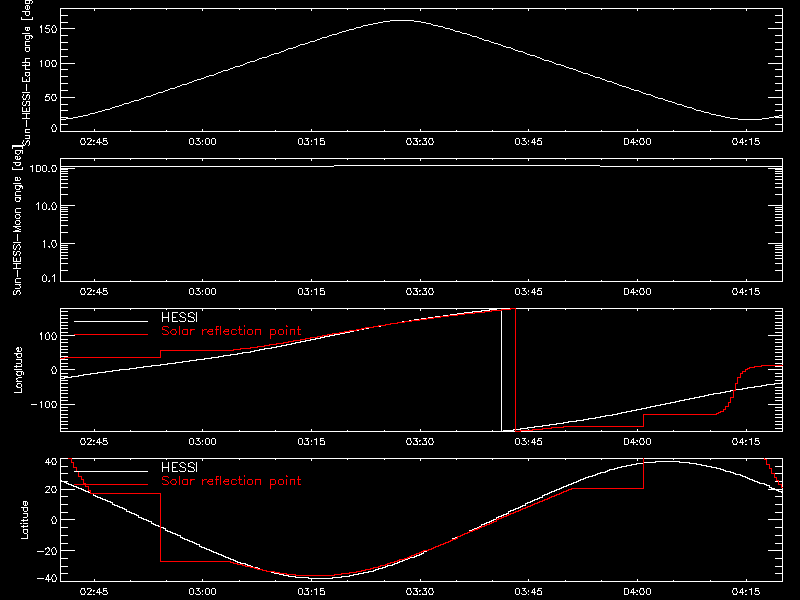Pick 03:30 label under Moon angle plot

(420, 292)
